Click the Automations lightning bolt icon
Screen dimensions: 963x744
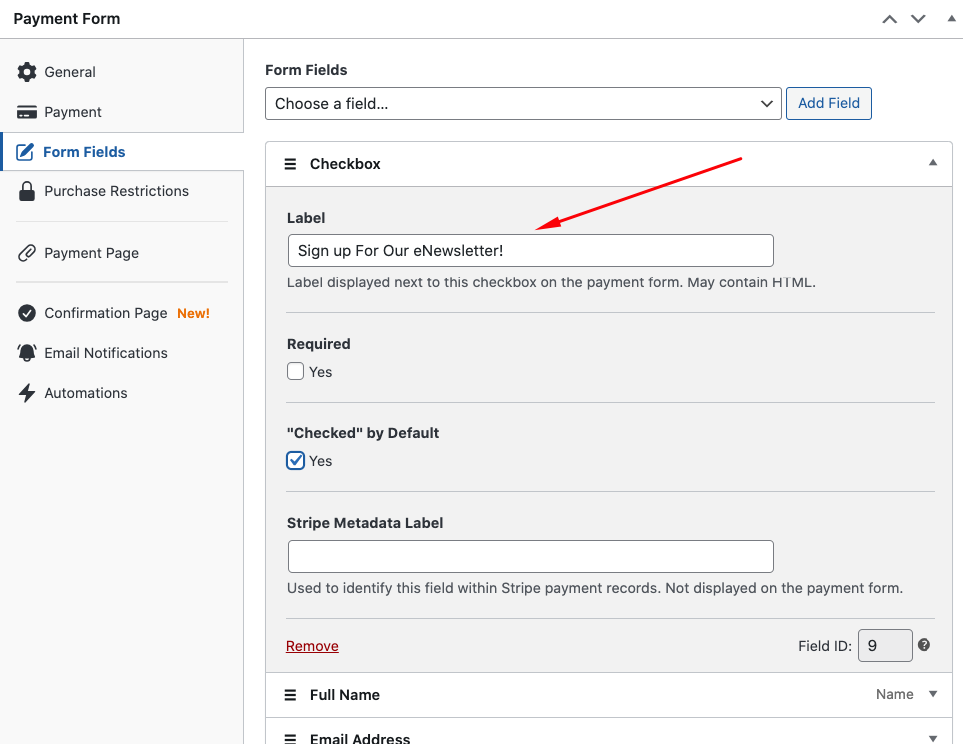(27, 393)
